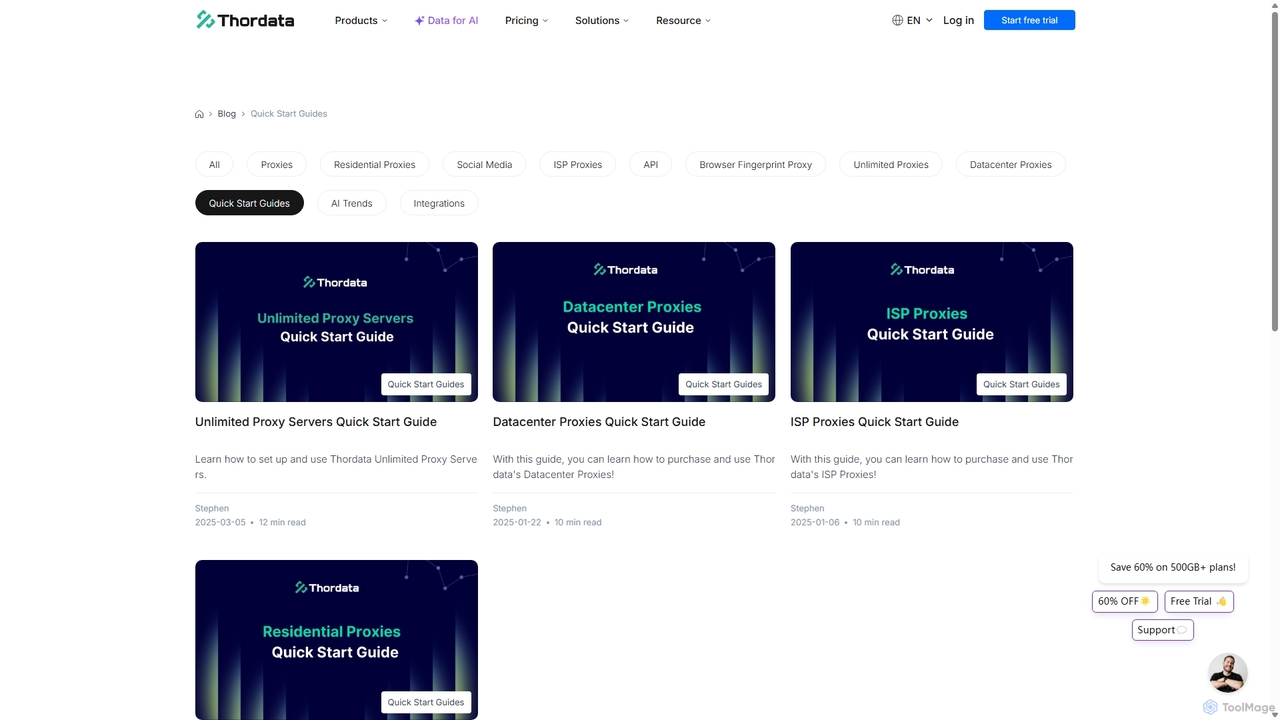Filter by Integrations category
The height and width of the screenshot is (720, 1280).
(439, 203)
